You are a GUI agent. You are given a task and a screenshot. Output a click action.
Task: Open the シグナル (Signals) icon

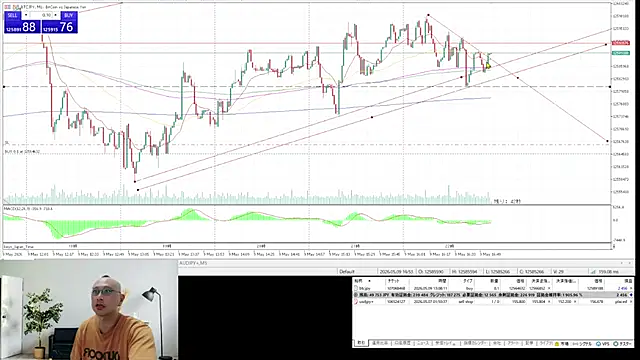(x=582, y=344)
